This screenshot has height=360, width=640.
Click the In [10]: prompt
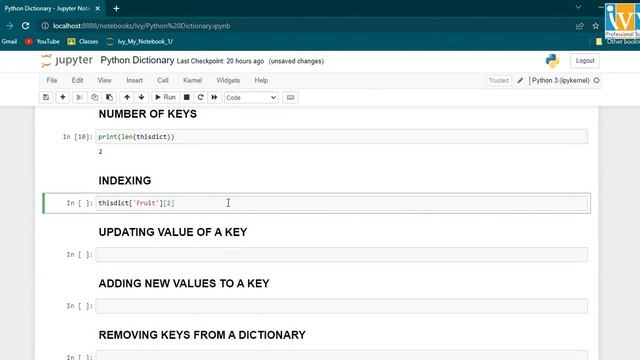click(78, 137)
